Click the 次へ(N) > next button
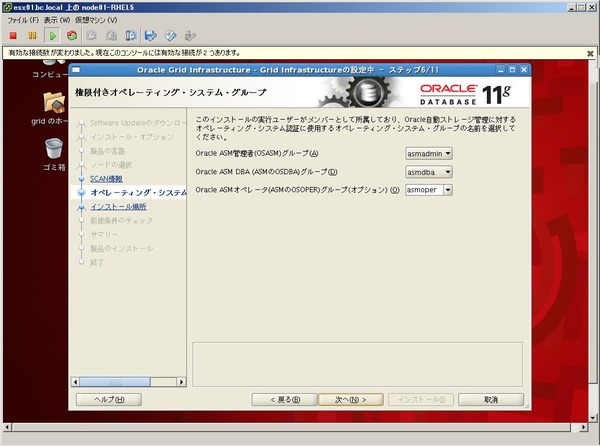The image size is (600, 446). point(351,399)
